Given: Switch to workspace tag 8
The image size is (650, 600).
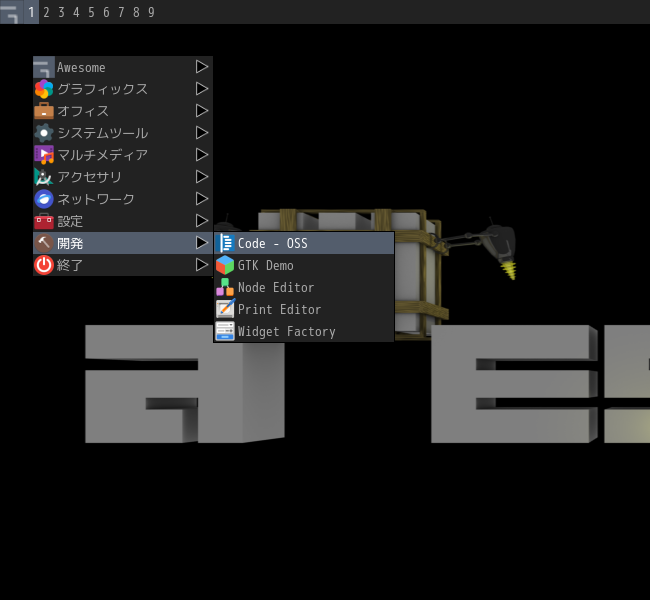Looking at the screenshot, I should click(x=136, y=12).
